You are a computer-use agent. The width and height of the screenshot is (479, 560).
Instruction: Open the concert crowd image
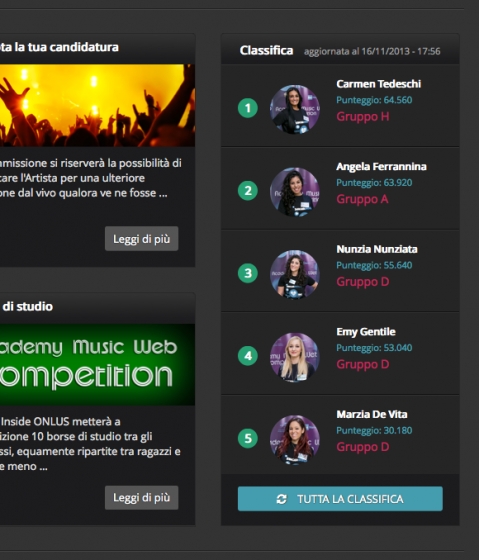coord(98,105)
